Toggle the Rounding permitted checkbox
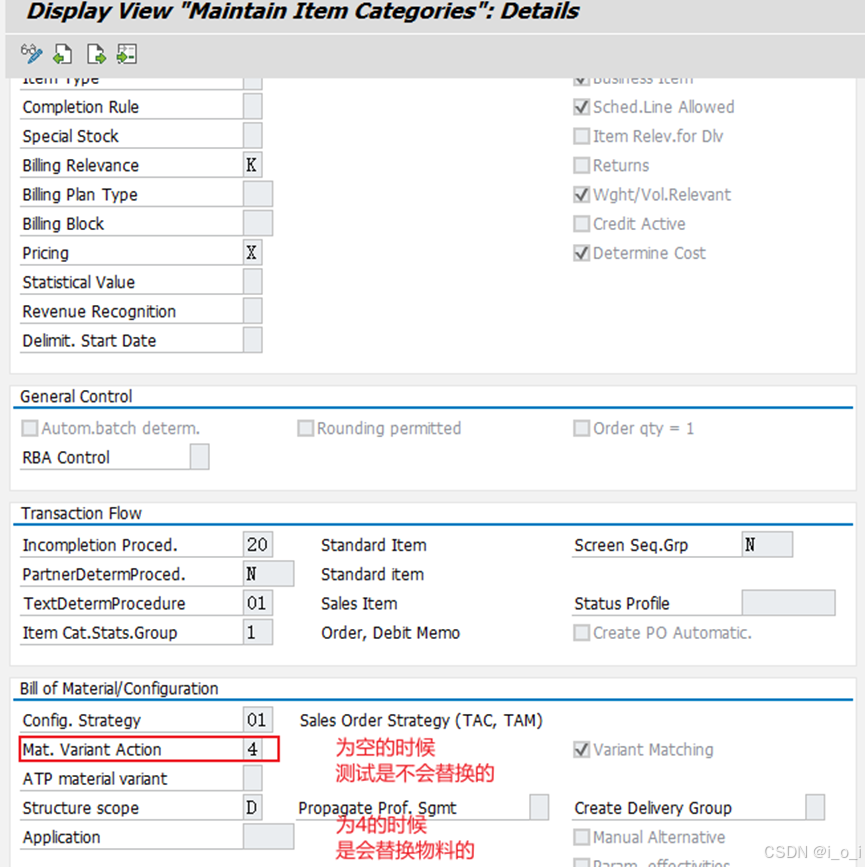 tap(305, 428)
